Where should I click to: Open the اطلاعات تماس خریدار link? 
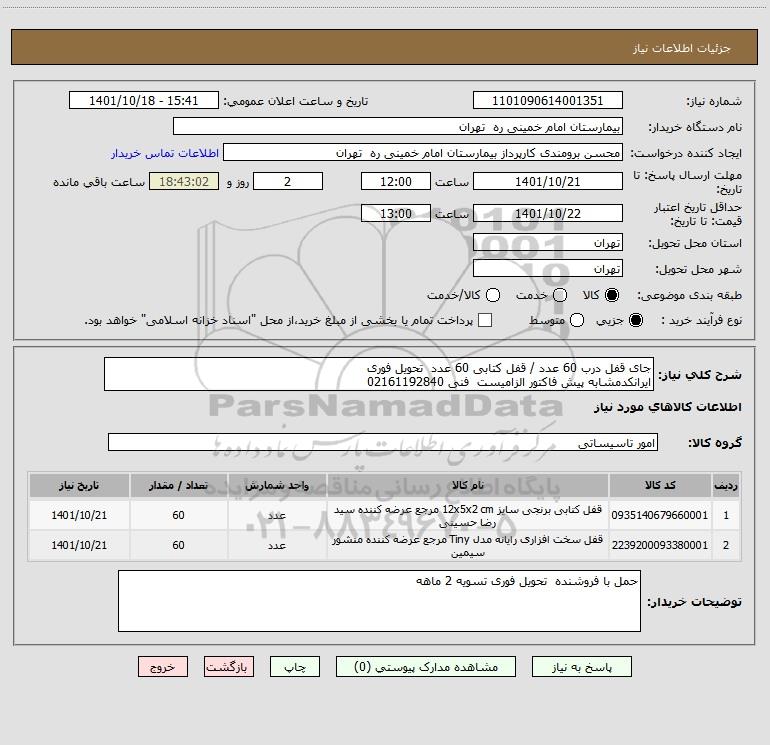click(x=165, y=153)
